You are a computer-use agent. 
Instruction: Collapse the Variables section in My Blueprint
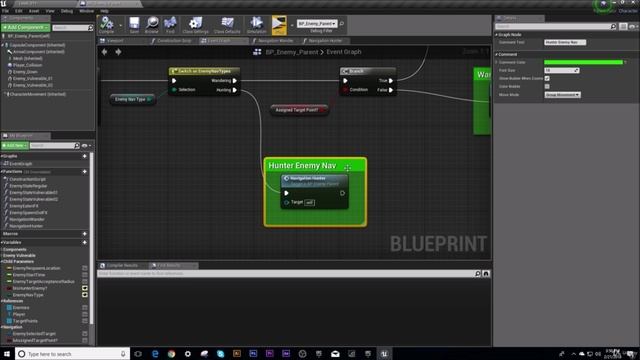[x=2, y=242]
